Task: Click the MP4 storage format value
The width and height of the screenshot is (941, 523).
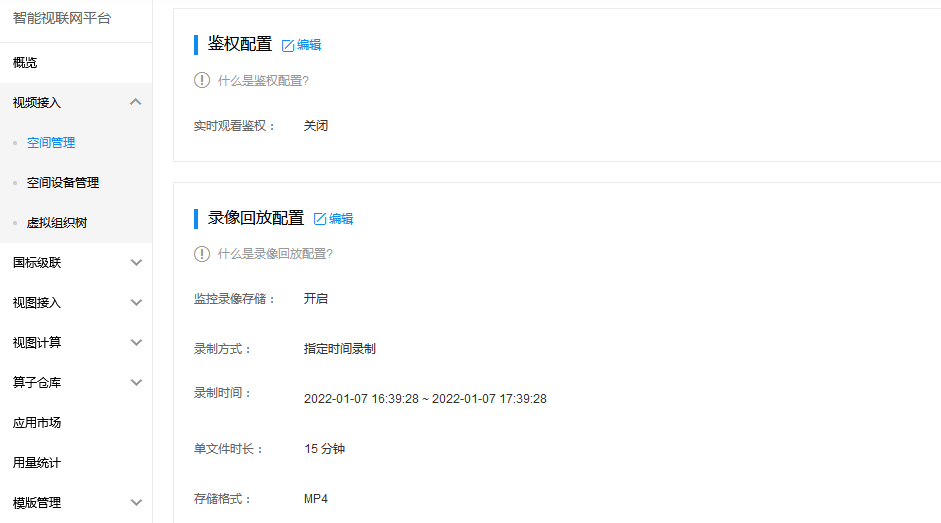Action: pos(316,499)
